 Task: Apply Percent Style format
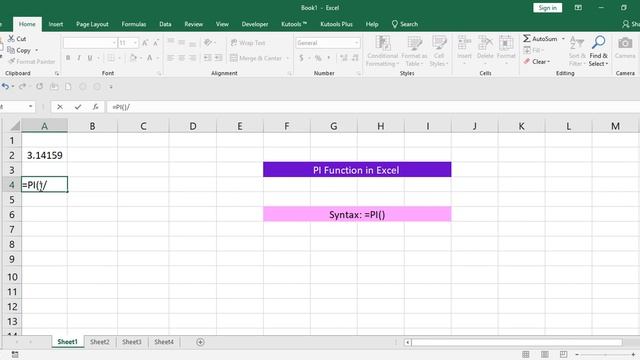[318, 58]
